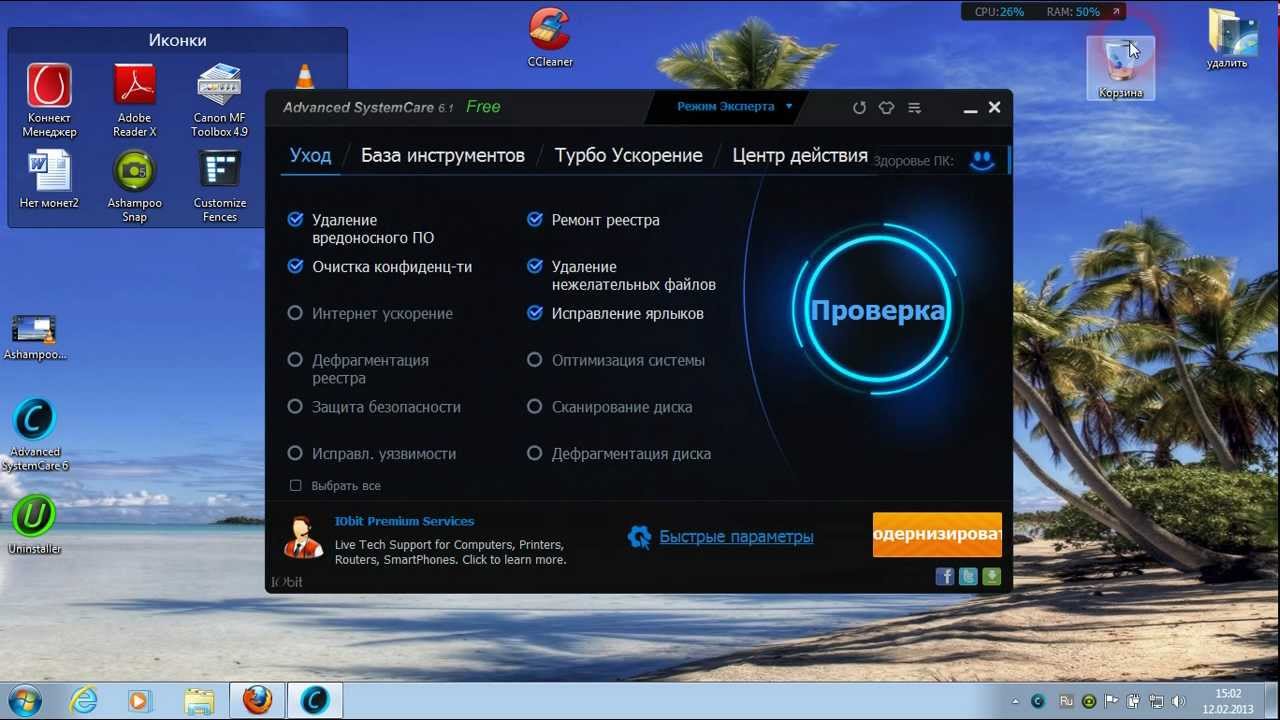
Task: Tick the Выбрать все checkbox
Action: pos(295,485)
